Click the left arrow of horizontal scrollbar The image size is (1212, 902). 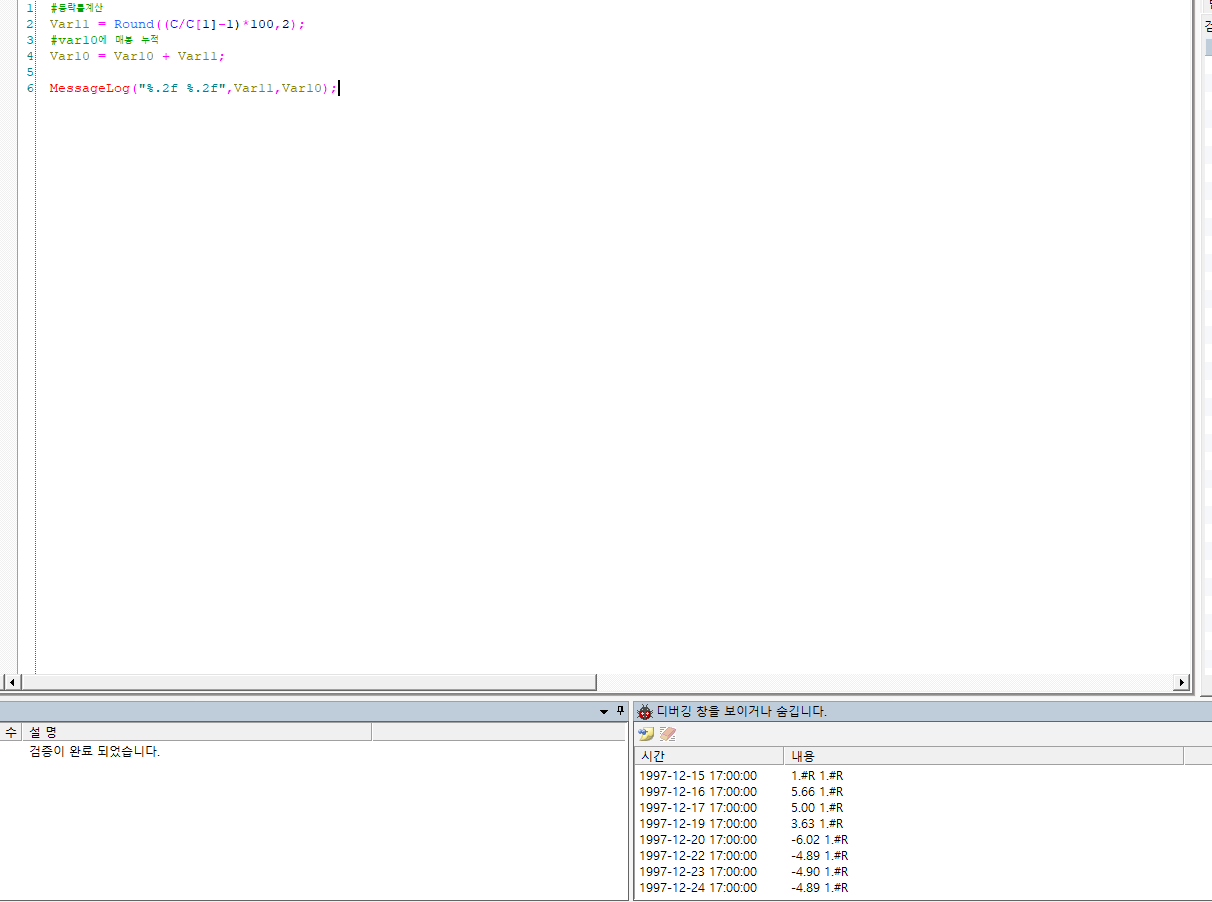pyautogui.click(x=11, y=682)
